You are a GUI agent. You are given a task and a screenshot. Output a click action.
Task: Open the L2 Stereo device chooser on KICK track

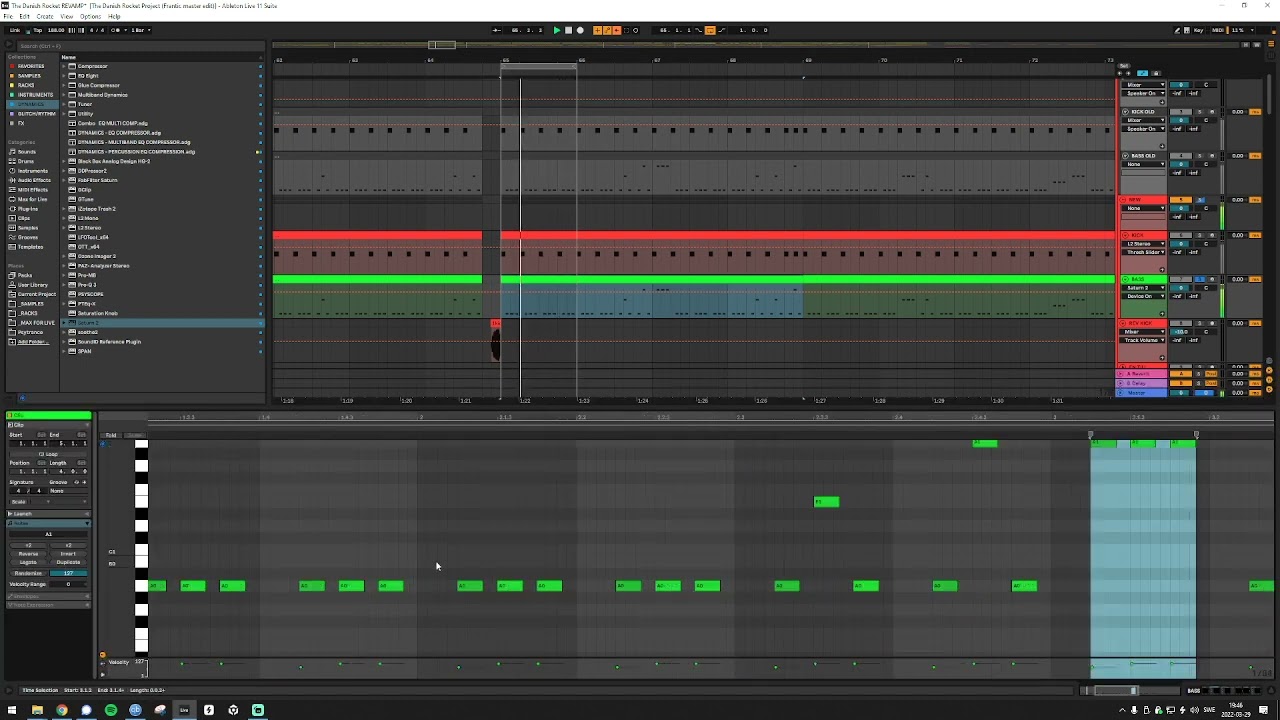[1143, 244]
